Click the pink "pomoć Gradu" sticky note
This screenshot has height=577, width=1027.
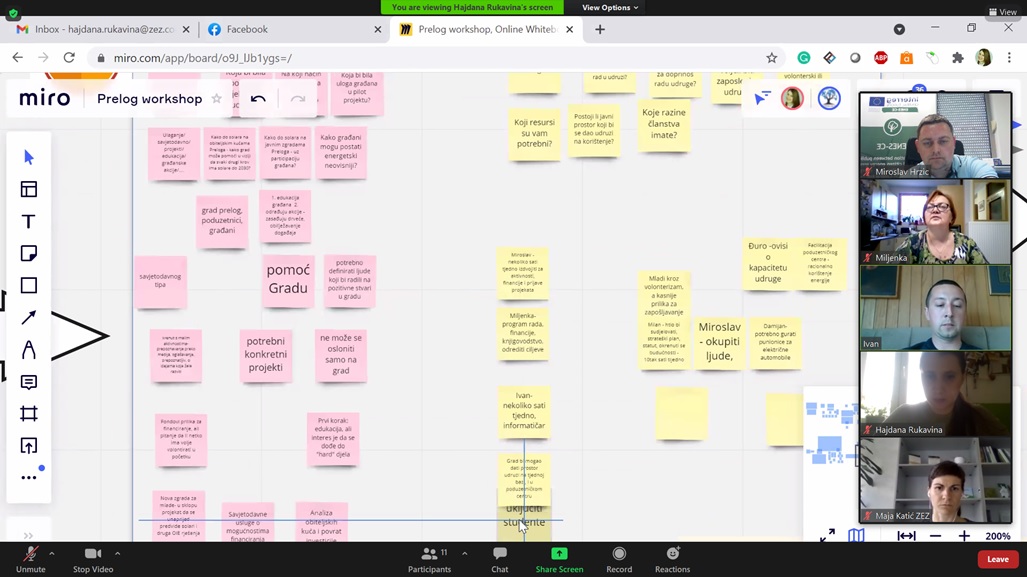[x=287, y=280]
